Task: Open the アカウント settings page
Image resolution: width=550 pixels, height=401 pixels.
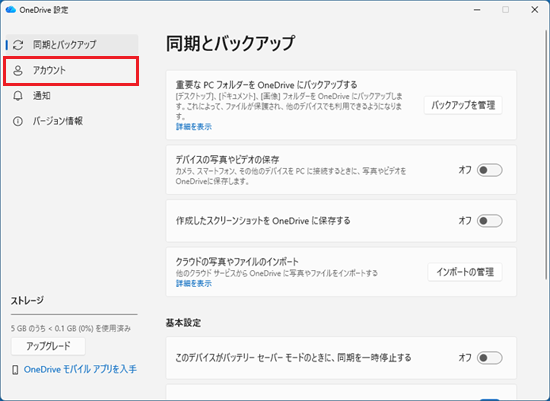Action: pos(71,71)
